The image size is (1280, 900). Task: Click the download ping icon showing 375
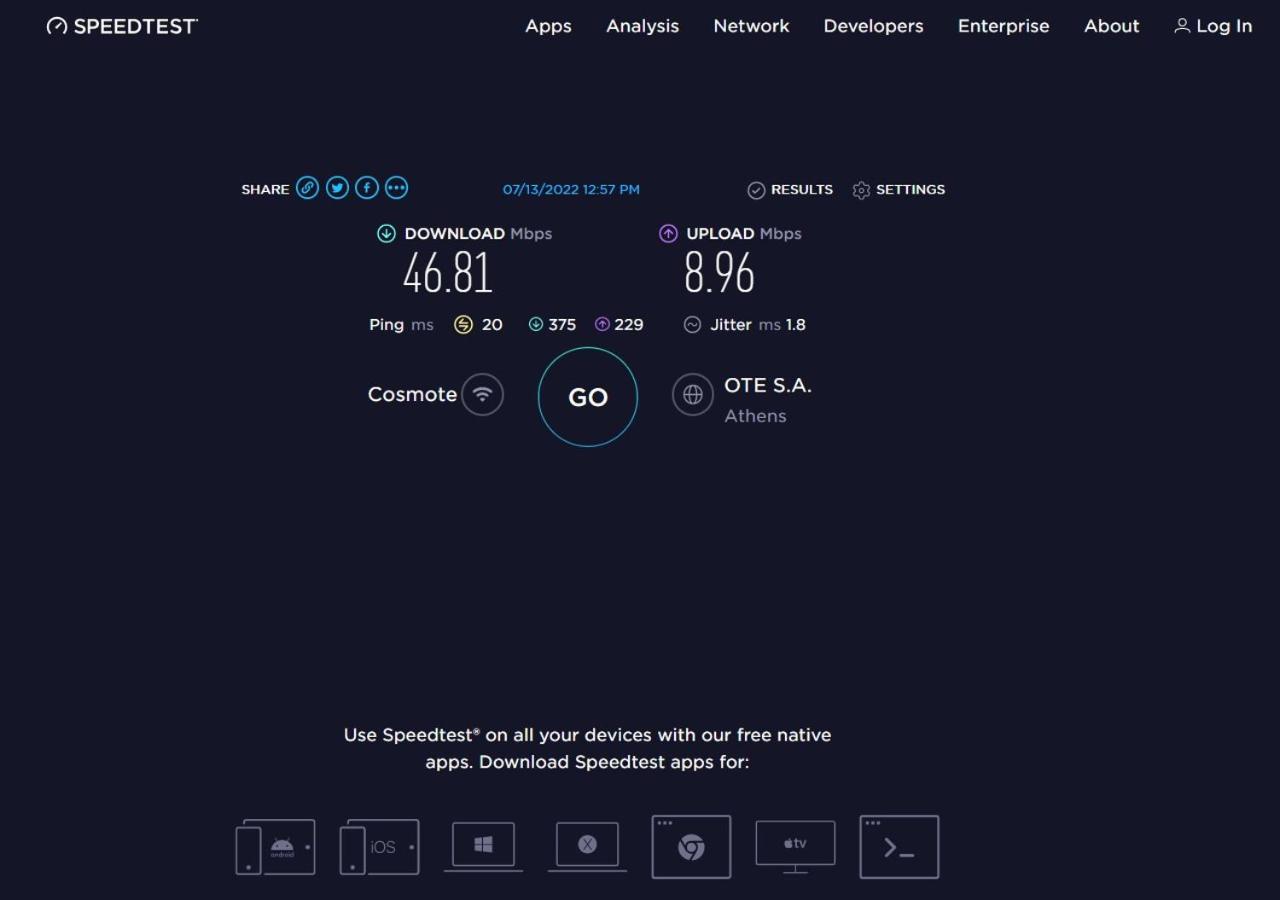coord(536,324)
